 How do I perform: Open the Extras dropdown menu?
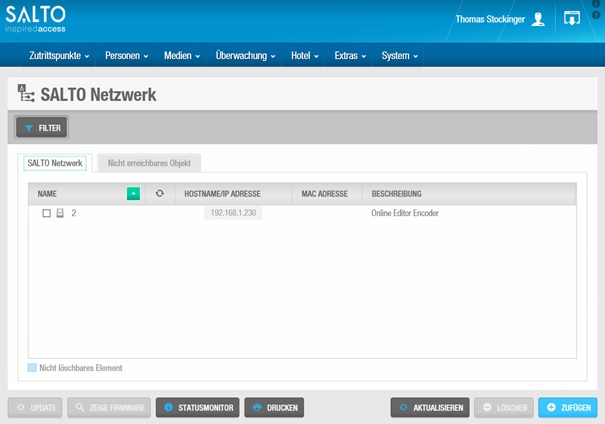(350, 56)
